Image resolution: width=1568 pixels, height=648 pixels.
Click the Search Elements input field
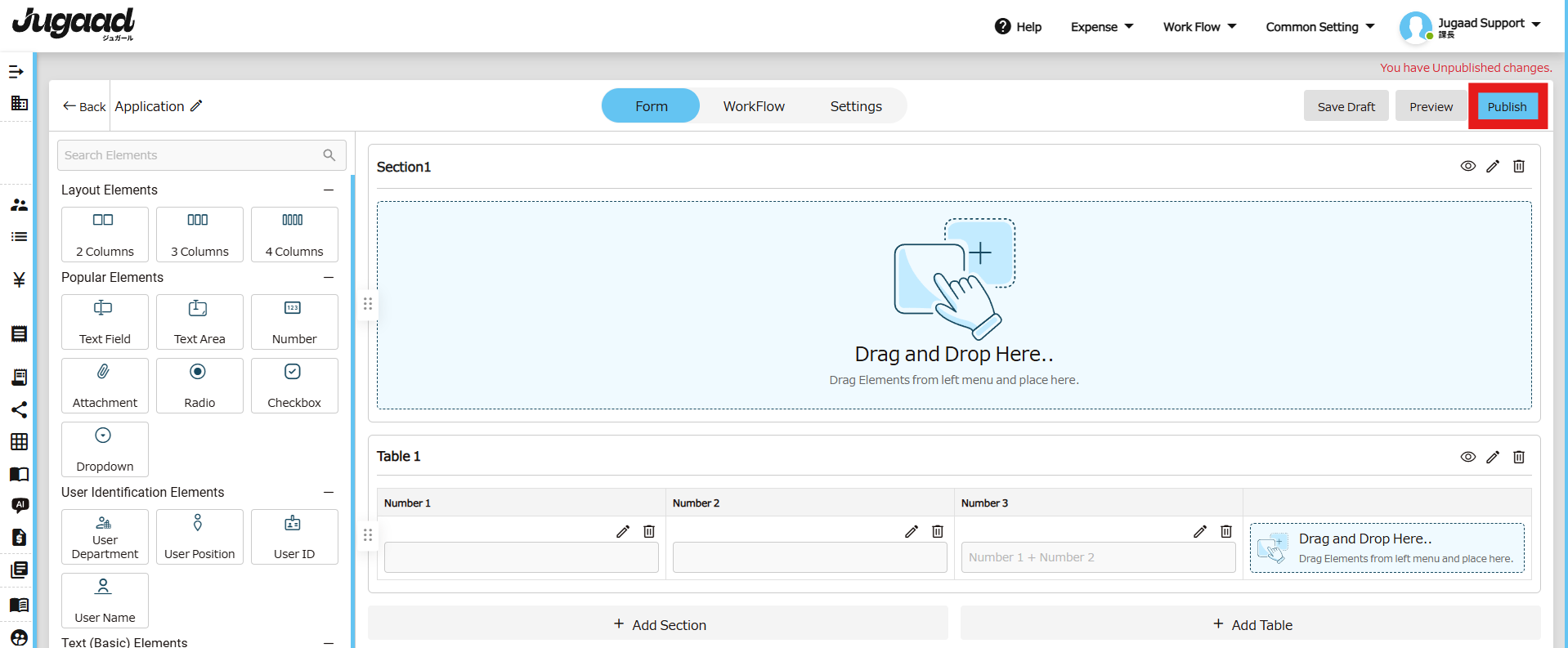pyautogui.click(x=192, y=155)
